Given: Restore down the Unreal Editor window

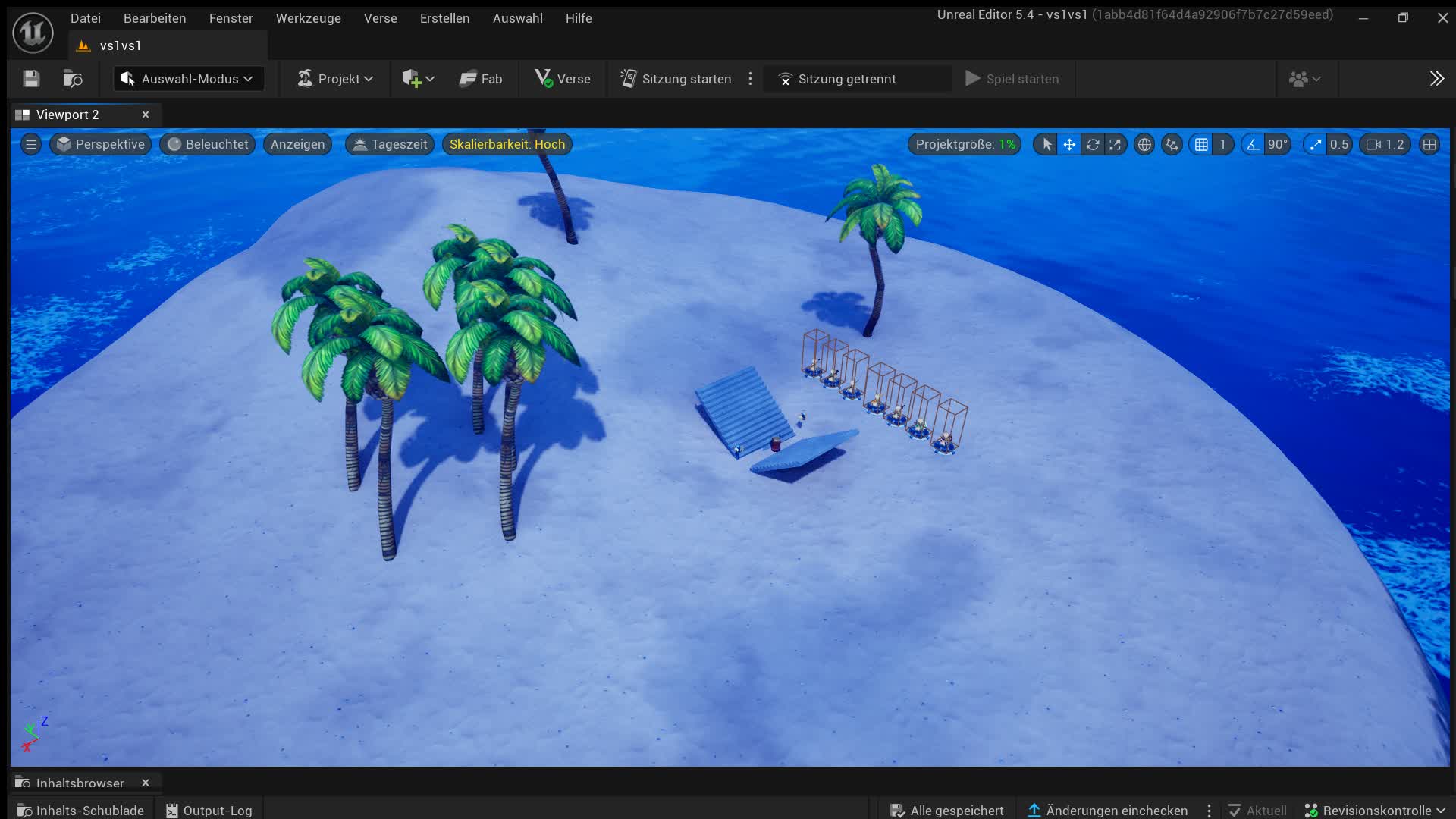Looking at the screenshot, I should pyautogui.click(x=1403, y=17).
